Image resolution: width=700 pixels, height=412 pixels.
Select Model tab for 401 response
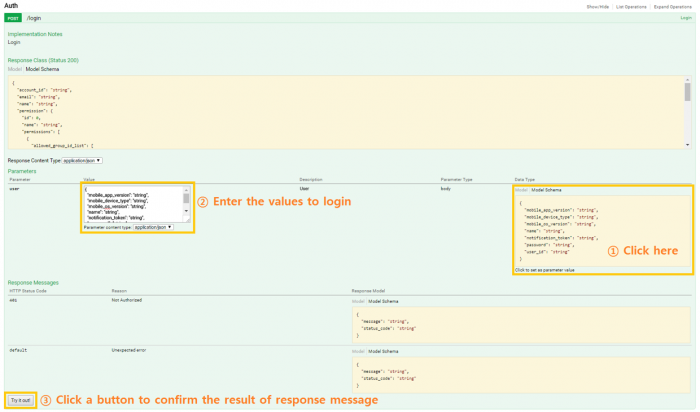pyautogui.click(x=358, y=300)
